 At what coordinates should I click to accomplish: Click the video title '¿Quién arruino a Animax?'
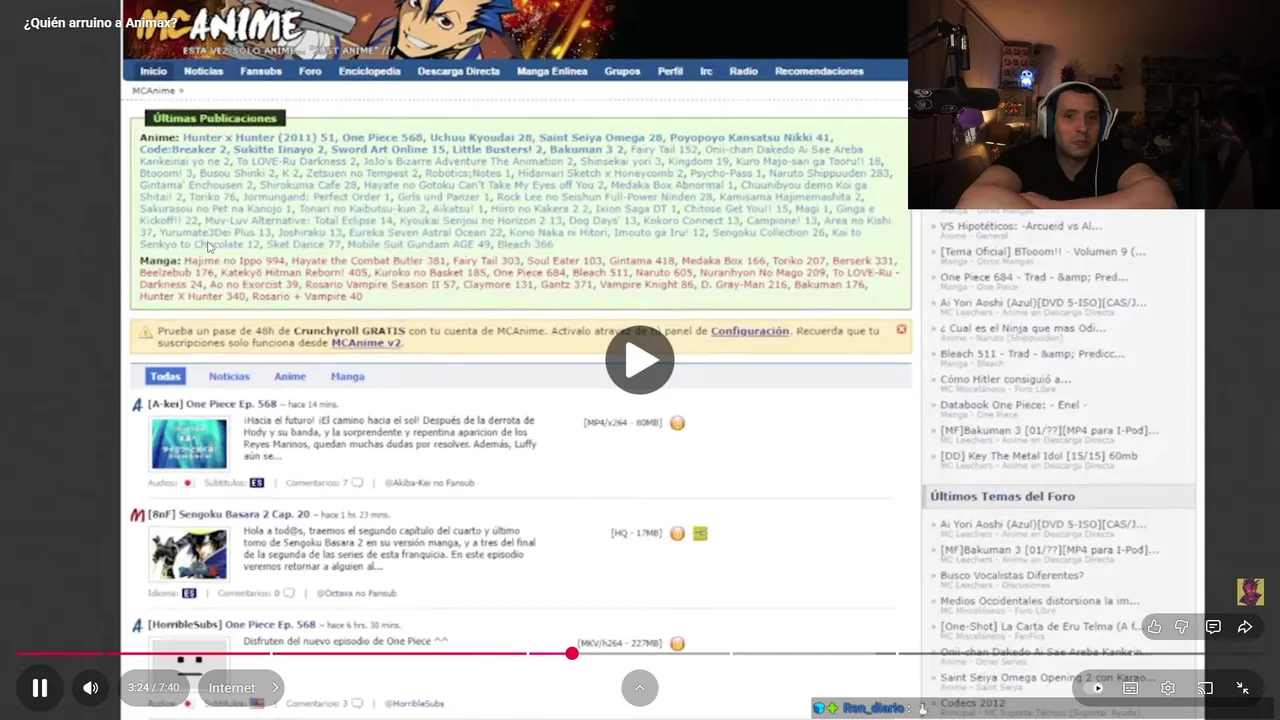point(100,22)
